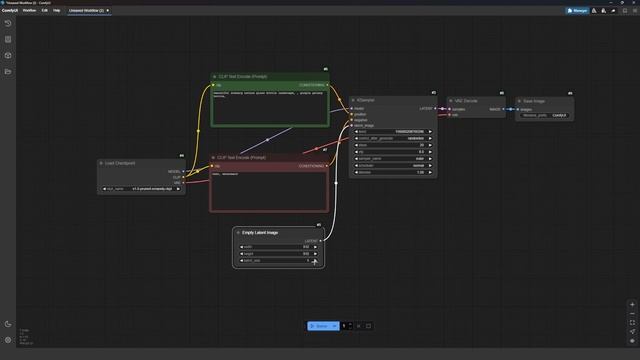
Task: Clear pending queue square icon
Action: (368, 326)
